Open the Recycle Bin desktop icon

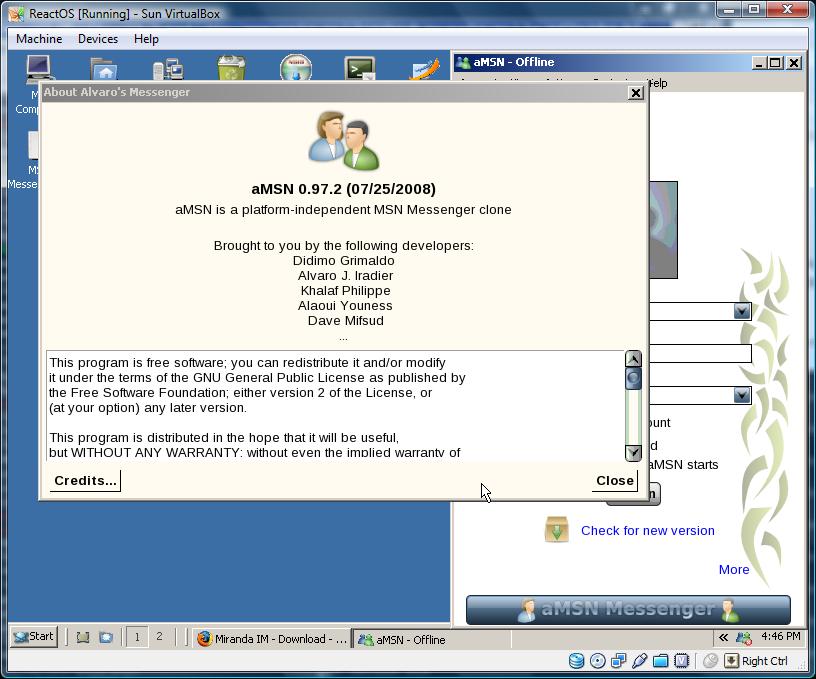231,68
